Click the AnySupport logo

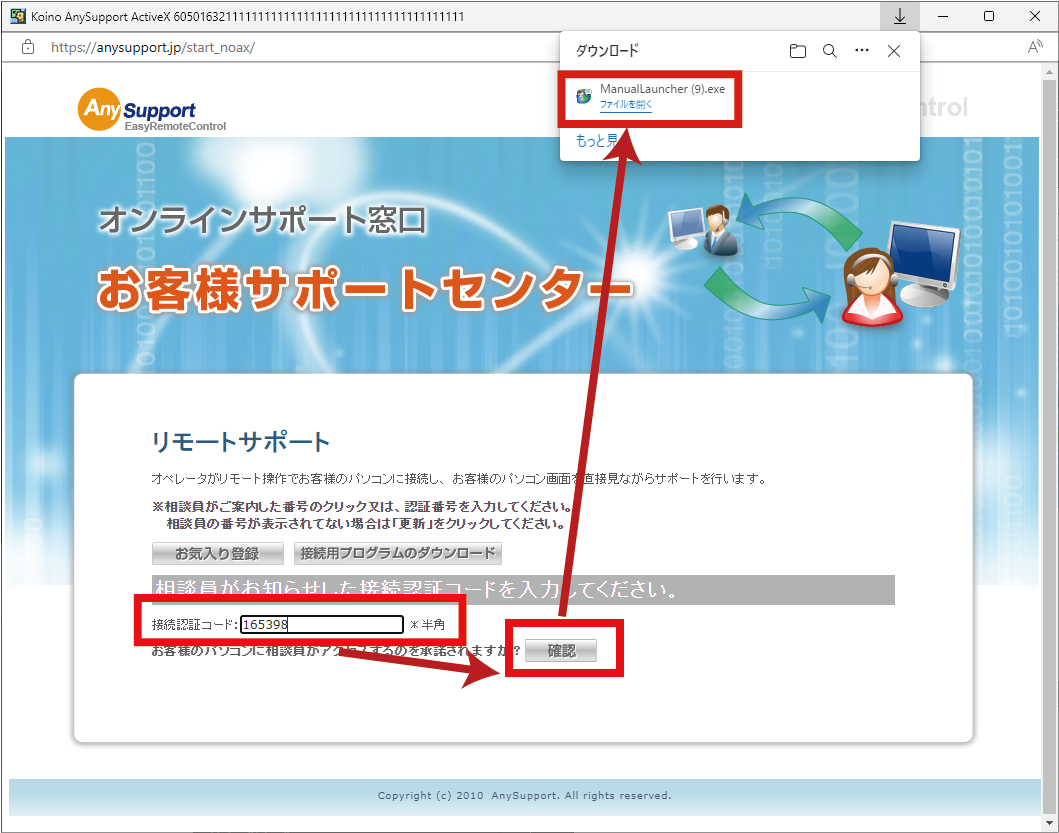152,110
